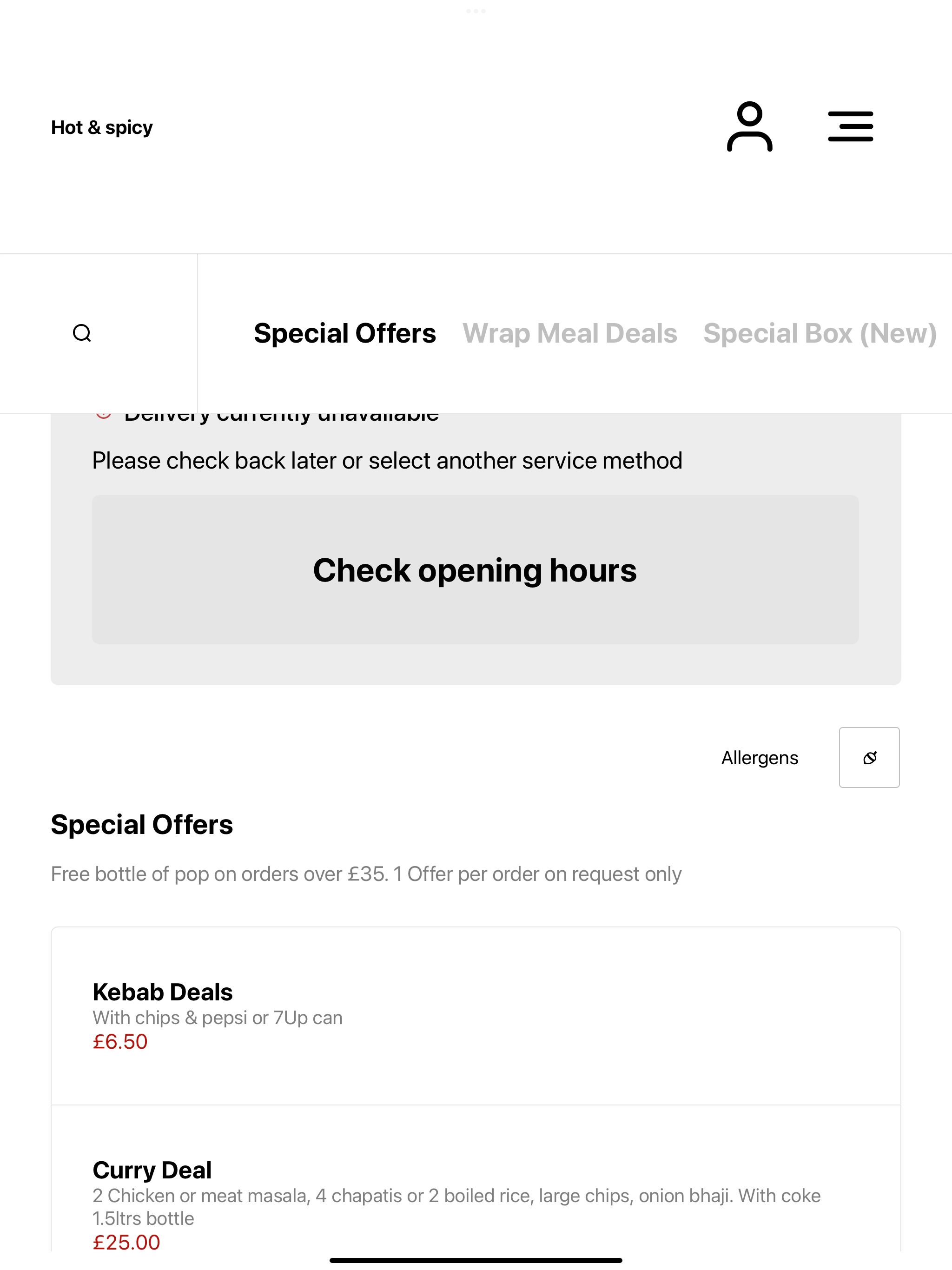Click the Allergens label
Image resolution: width=952 pixels, height=1270 pixels.
[760, 758]
